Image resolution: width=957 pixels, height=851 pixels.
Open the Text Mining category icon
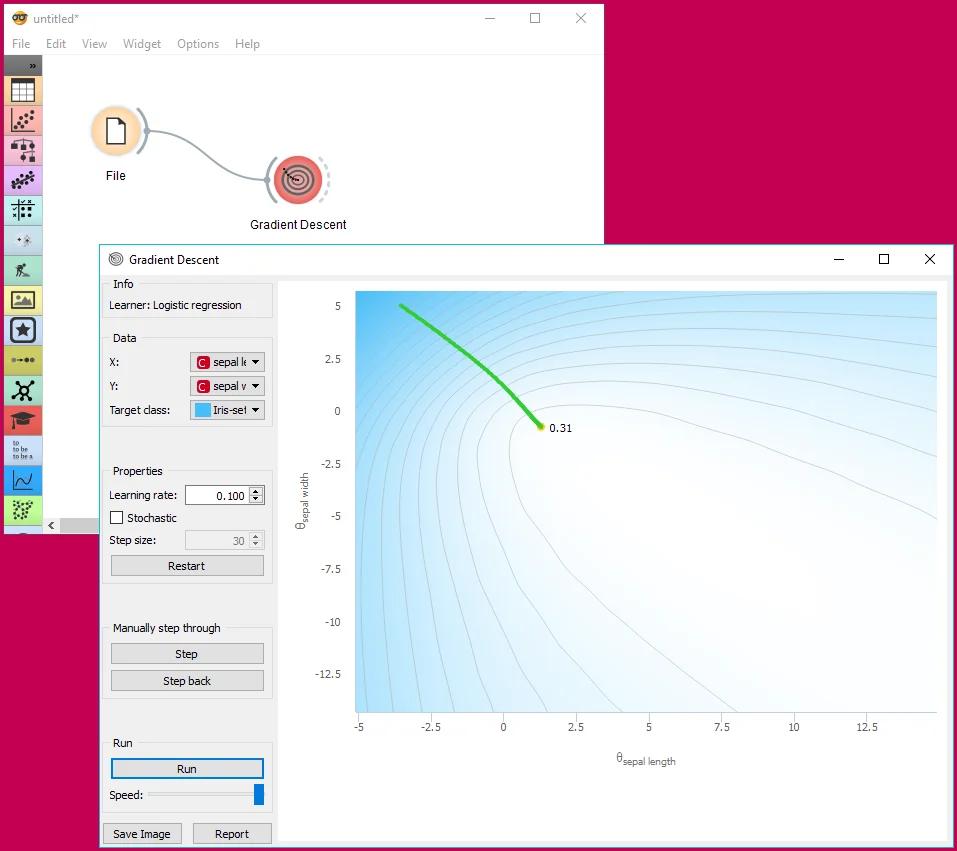point(22,450)
